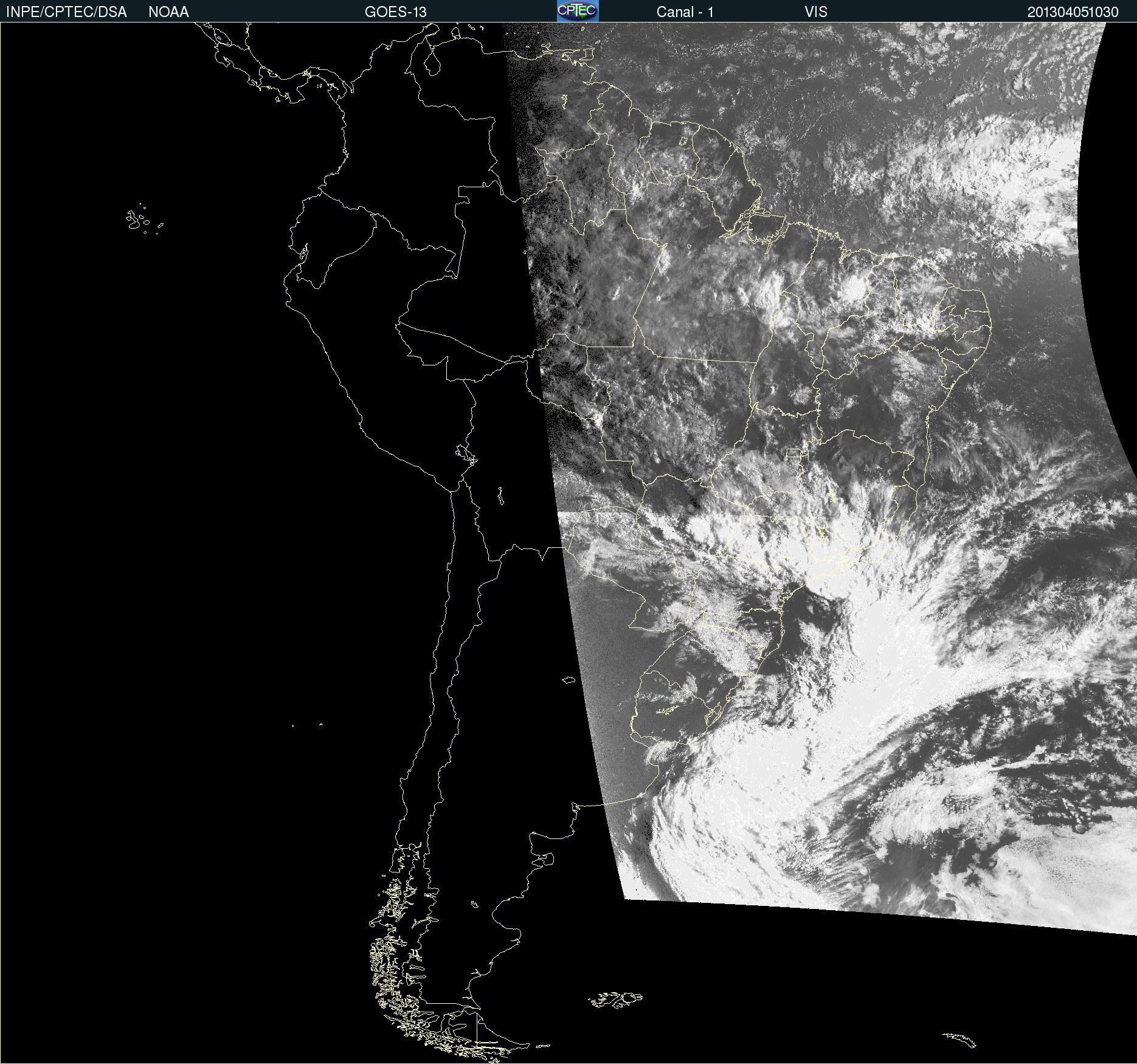
Task: Click the 'Canal - 1' channel label
Action: point(685,12)
